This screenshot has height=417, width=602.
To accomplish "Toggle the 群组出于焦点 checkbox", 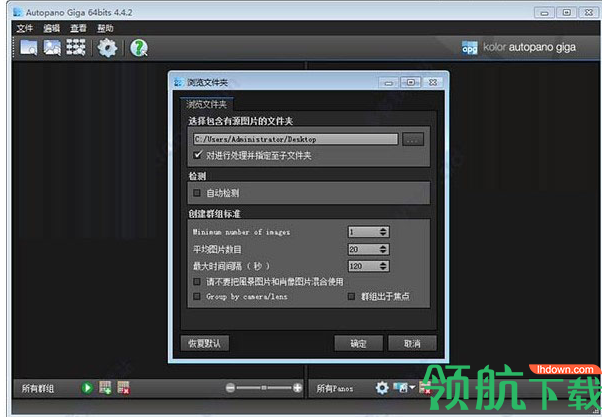I will tap(351, 296).
